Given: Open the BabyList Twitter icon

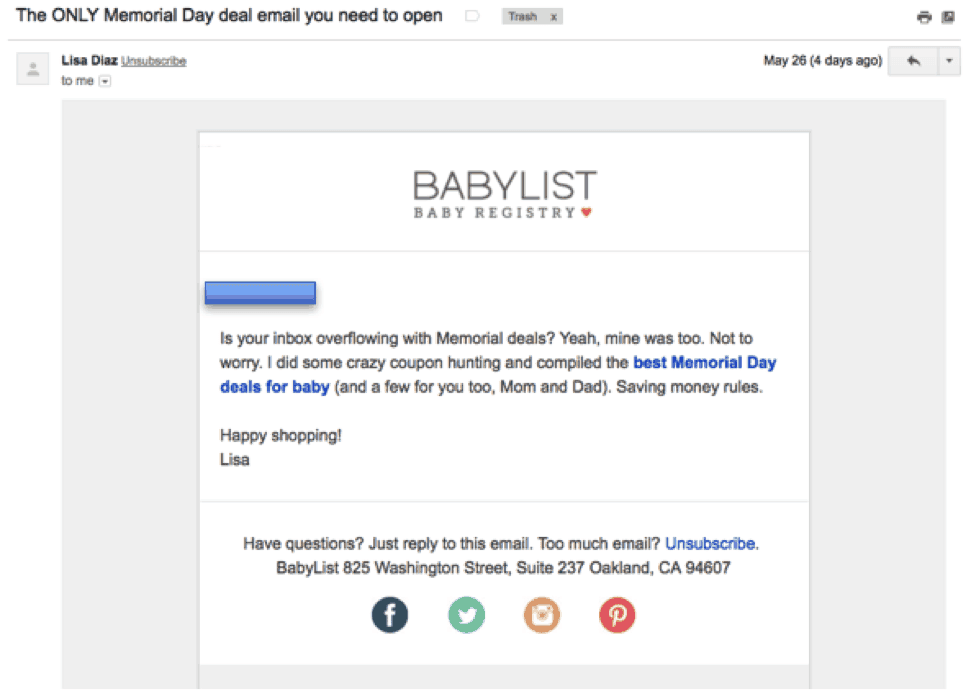Looking at the screenshot, I should (x=466, y=615).
